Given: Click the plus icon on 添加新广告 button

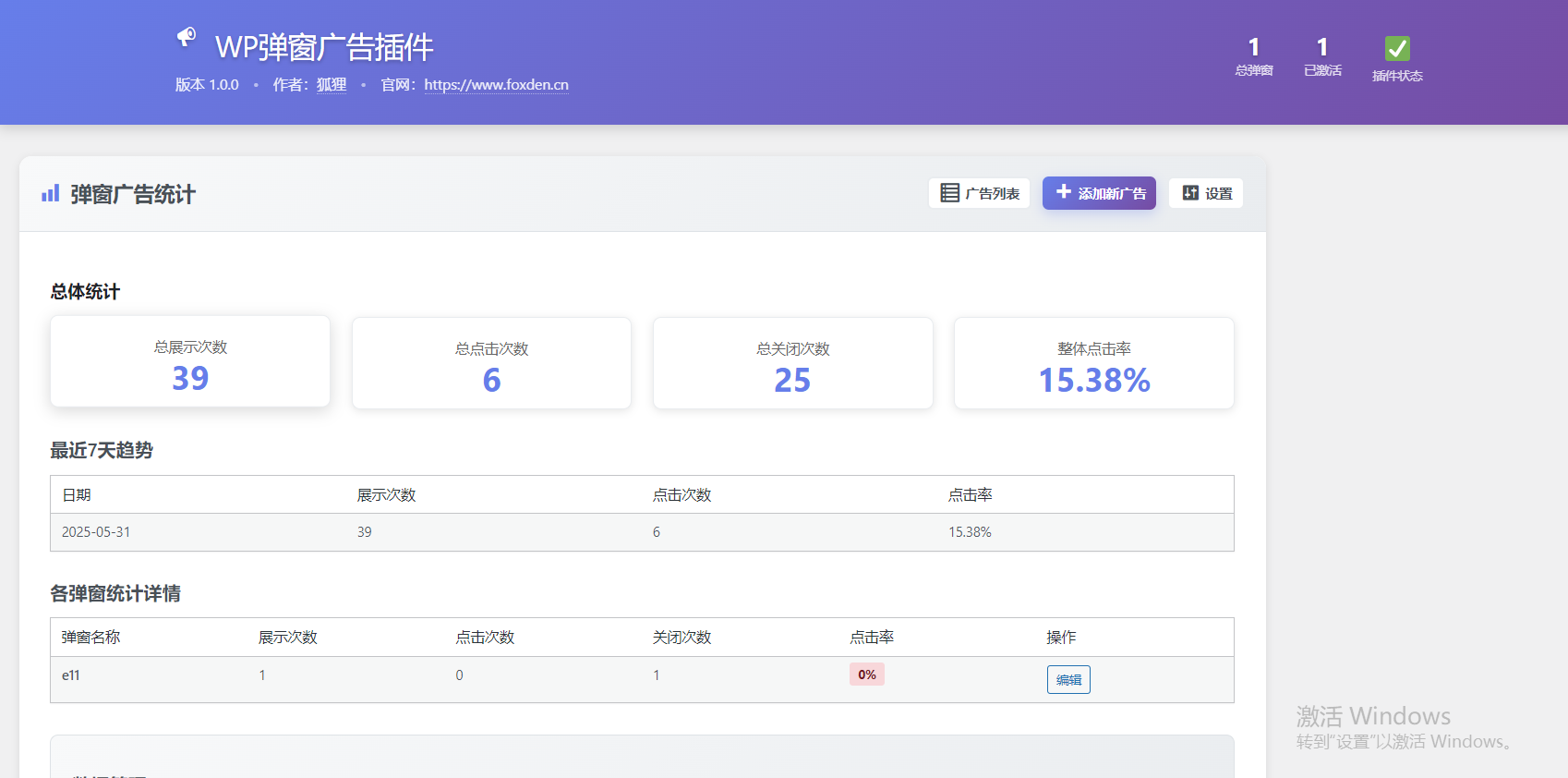Looking at the screenshot, I should pyautogui.click(x=1064, y=191).
